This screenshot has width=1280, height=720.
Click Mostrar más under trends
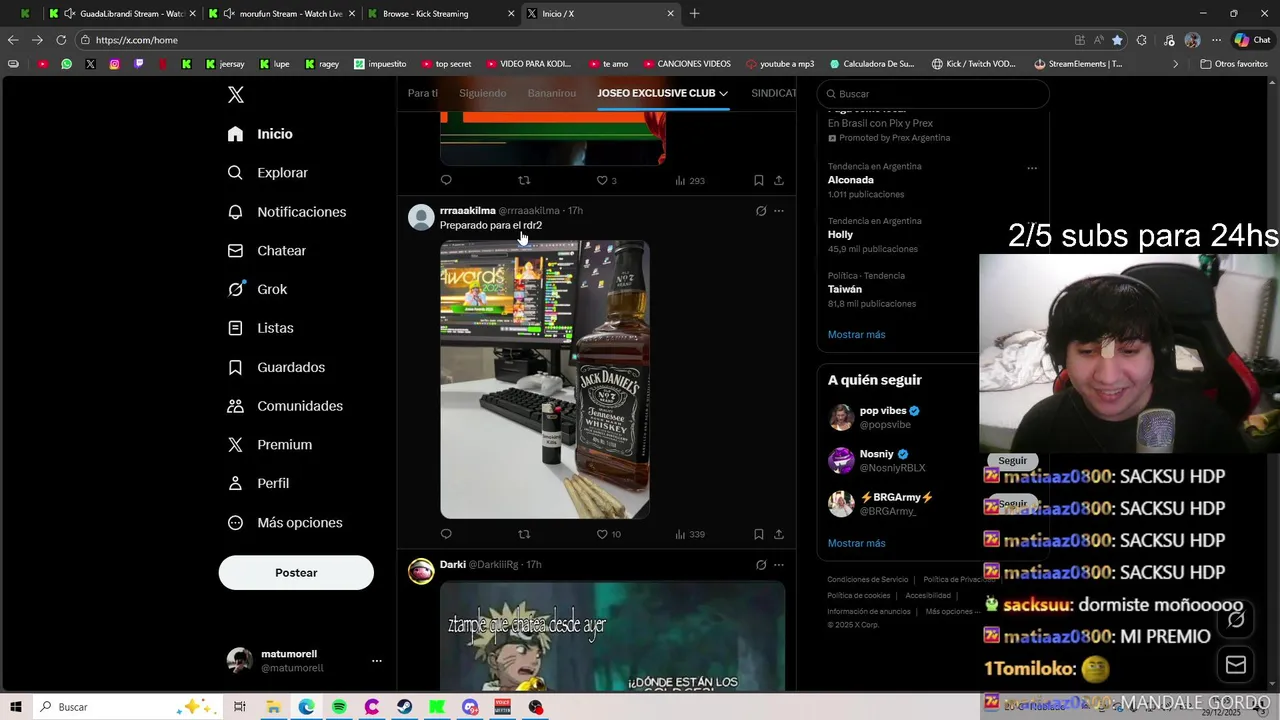856,335
